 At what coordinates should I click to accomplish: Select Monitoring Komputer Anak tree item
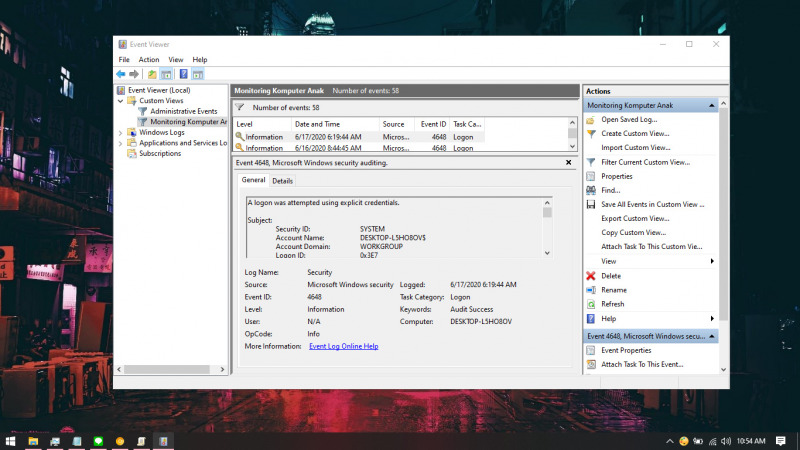point(188,122)
